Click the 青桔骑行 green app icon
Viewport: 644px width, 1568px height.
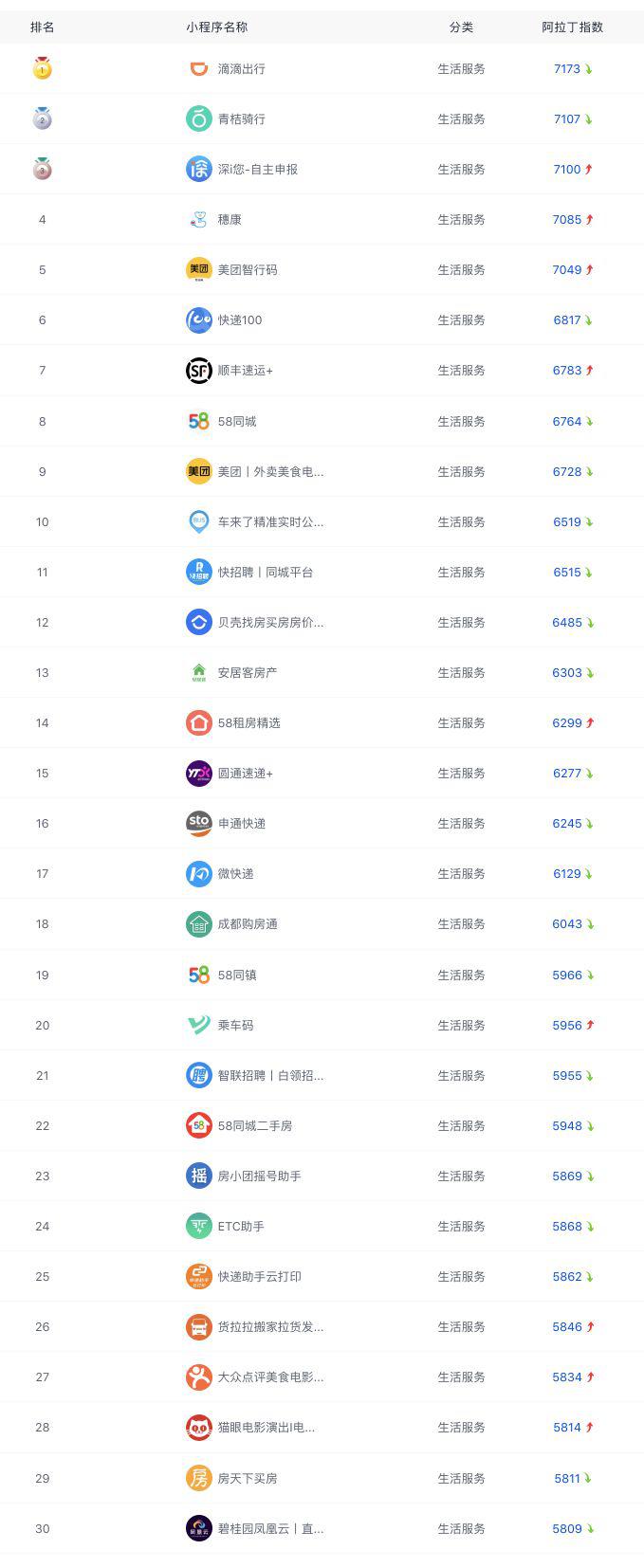pos(198,119)
